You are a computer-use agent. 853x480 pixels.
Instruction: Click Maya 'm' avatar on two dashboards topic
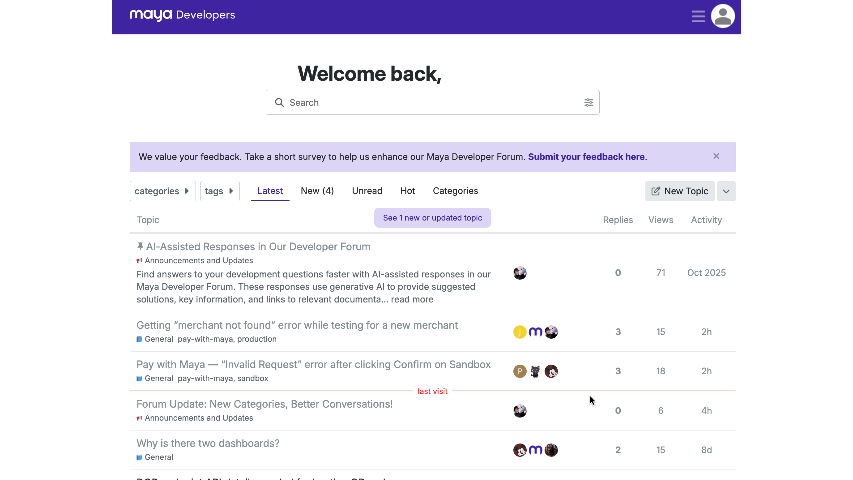coord(535,450)
